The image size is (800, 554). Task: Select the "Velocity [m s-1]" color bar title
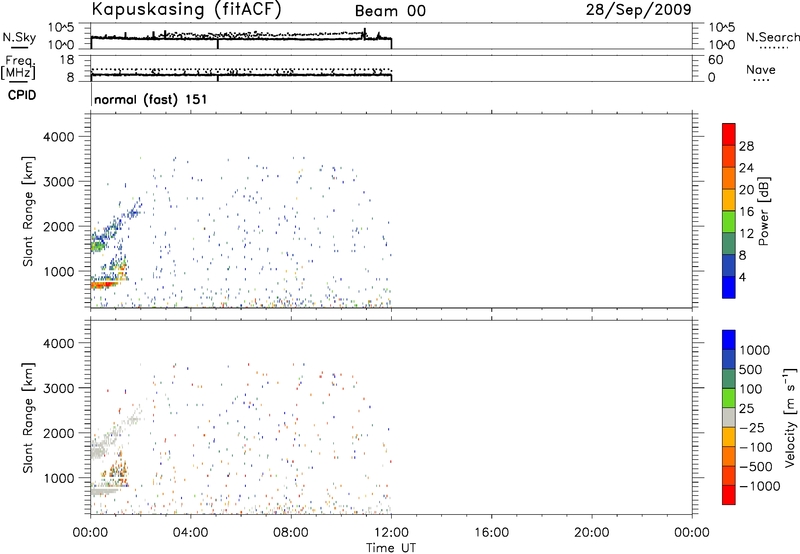790,418
